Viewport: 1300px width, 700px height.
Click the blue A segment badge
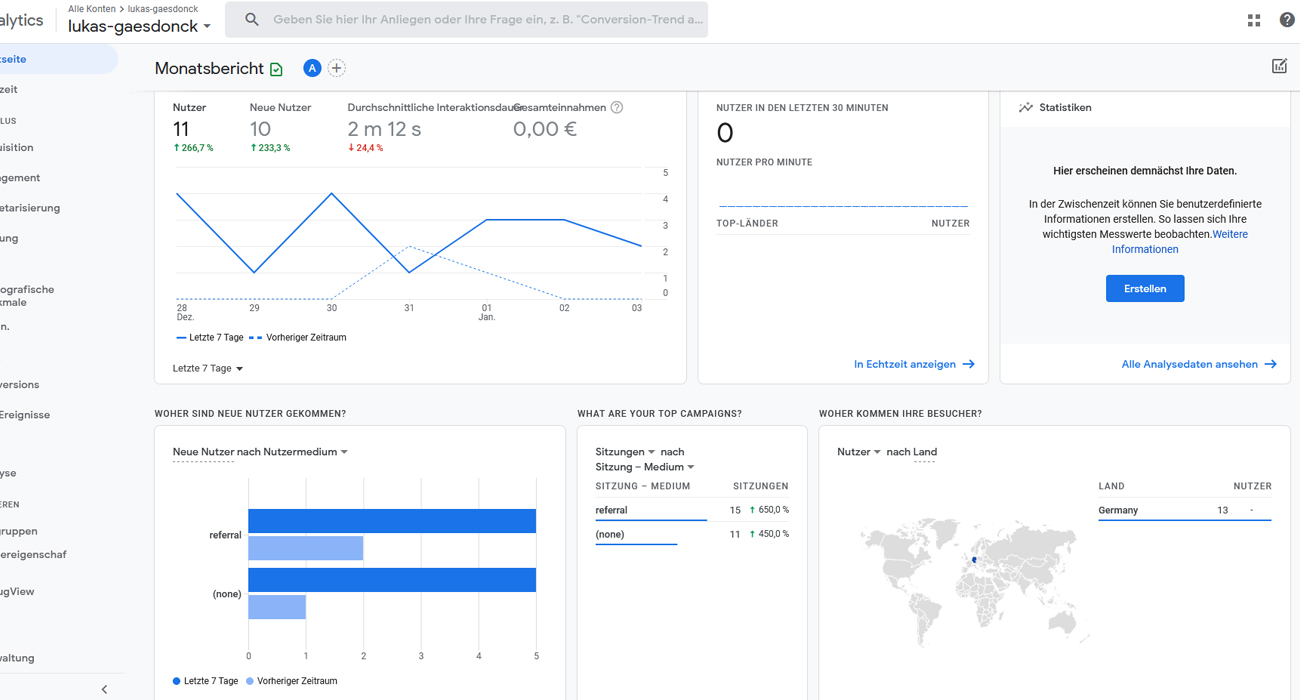[312, 68]
